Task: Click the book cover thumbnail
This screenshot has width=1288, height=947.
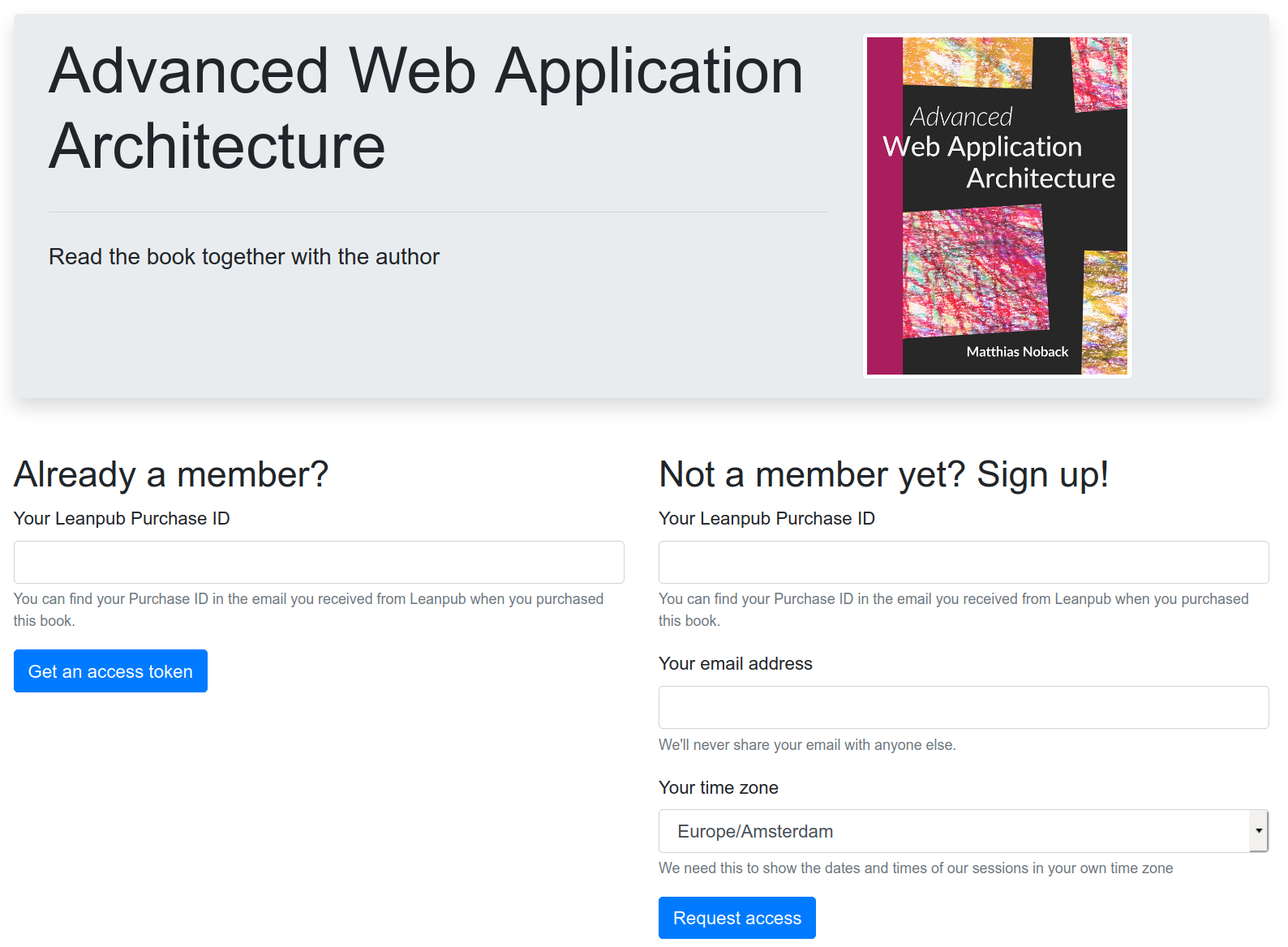Action: tap(997, 206)
